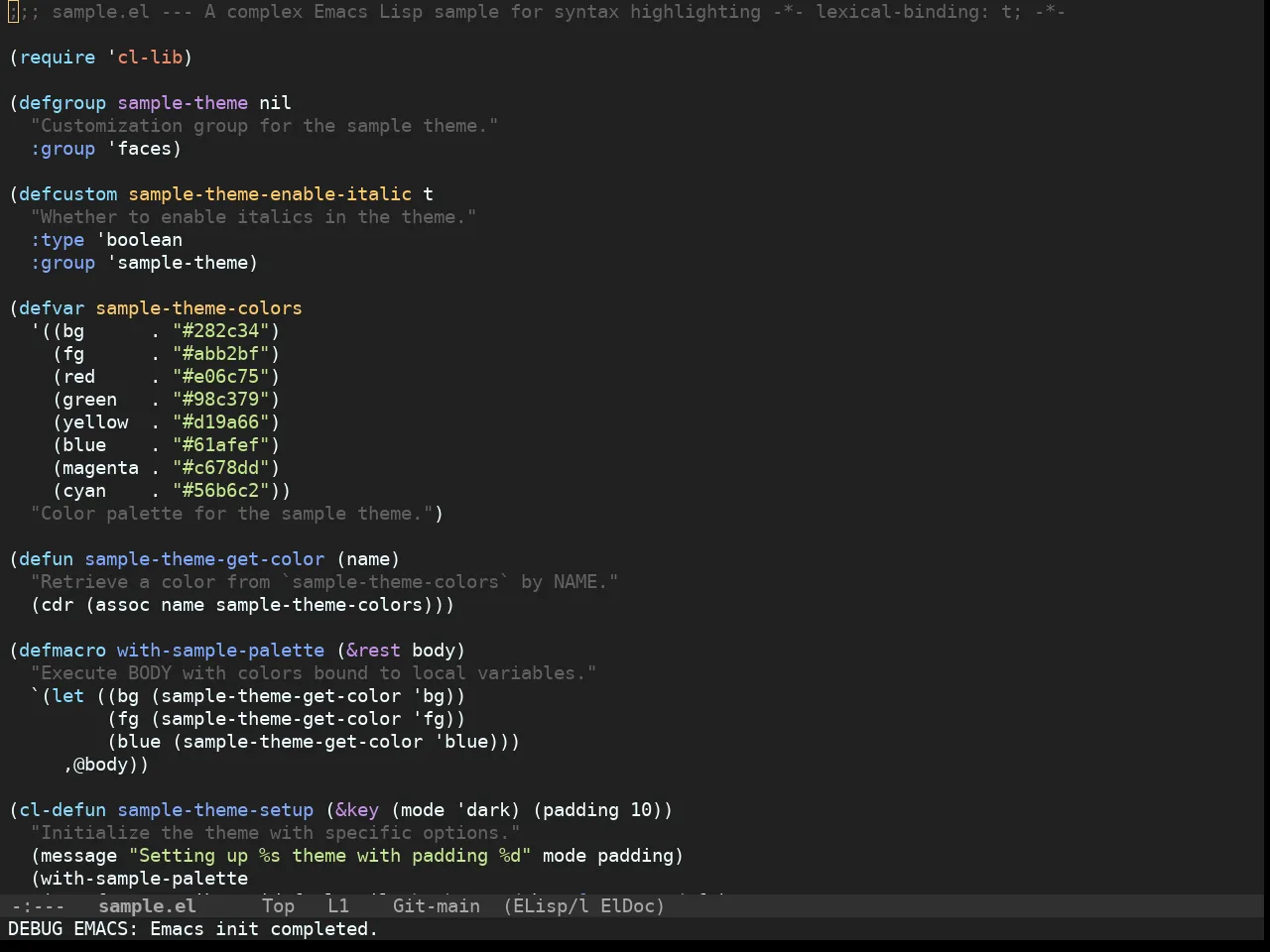Click the 'cl-lib symbol
This screenshot has height=952, width=1270.
pos(145,58)
